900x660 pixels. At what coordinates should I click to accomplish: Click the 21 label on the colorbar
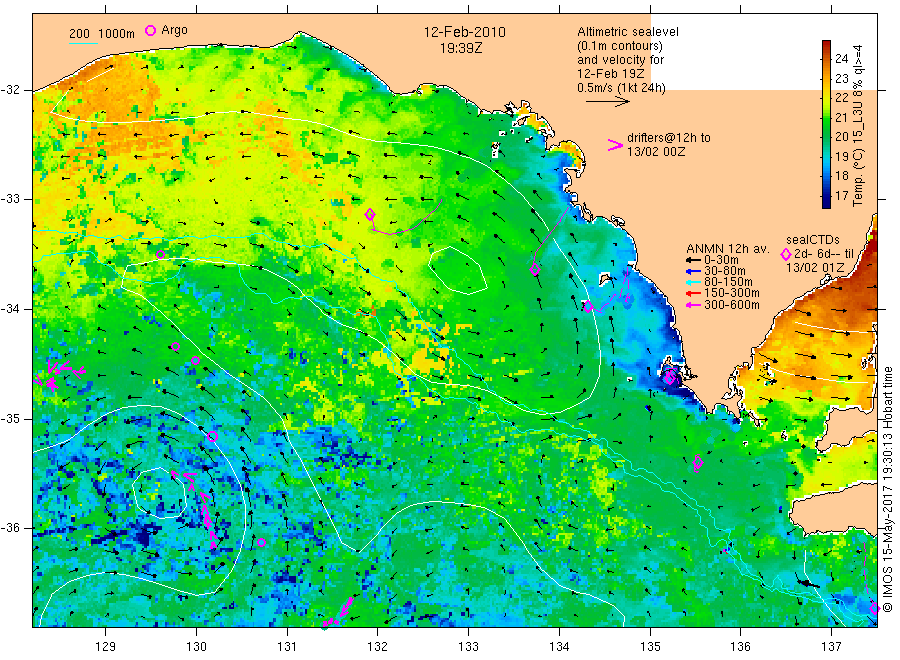point(841,117)
